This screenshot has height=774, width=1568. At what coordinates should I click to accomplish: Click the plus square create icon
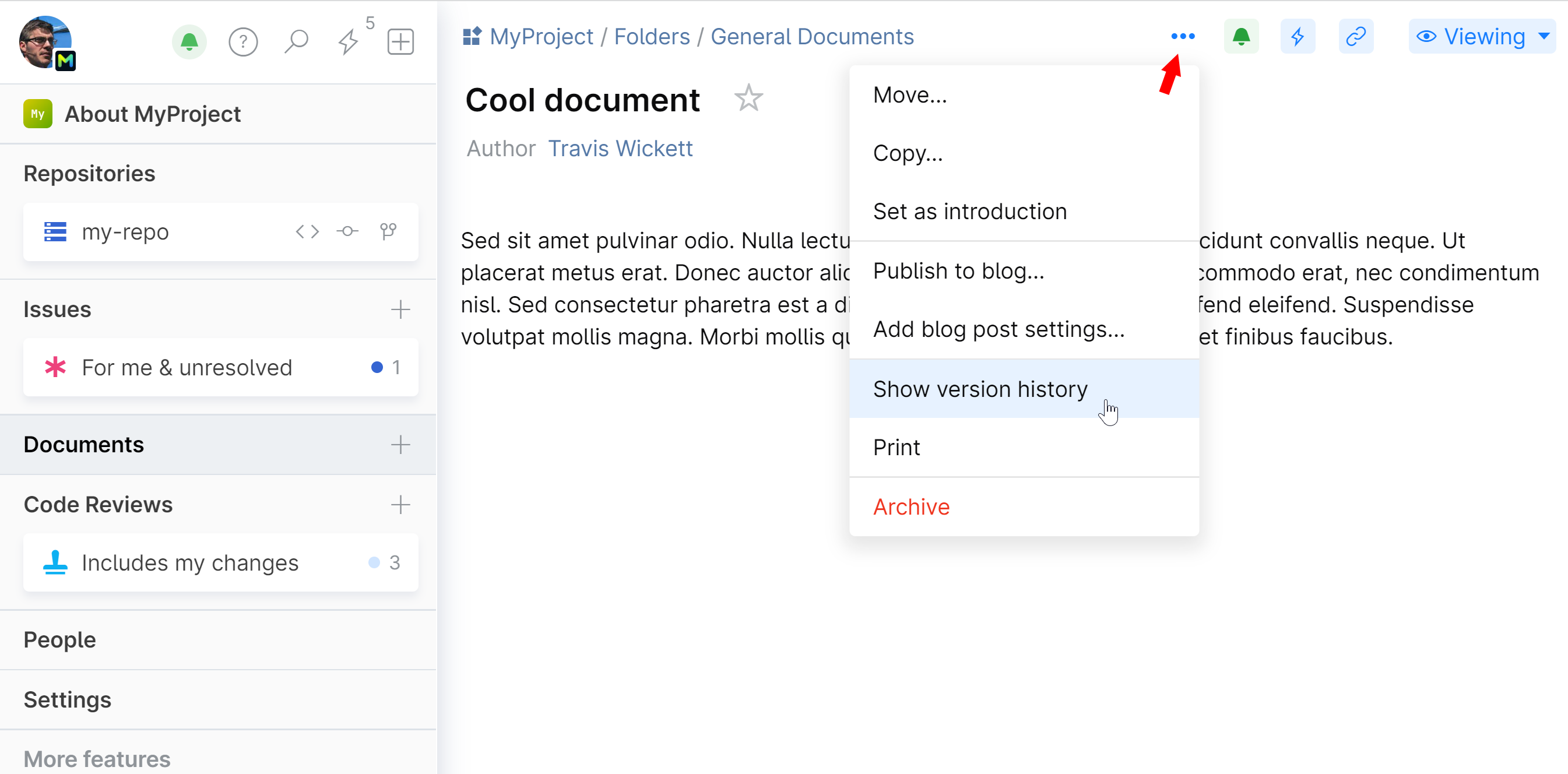tap(400, 41)
